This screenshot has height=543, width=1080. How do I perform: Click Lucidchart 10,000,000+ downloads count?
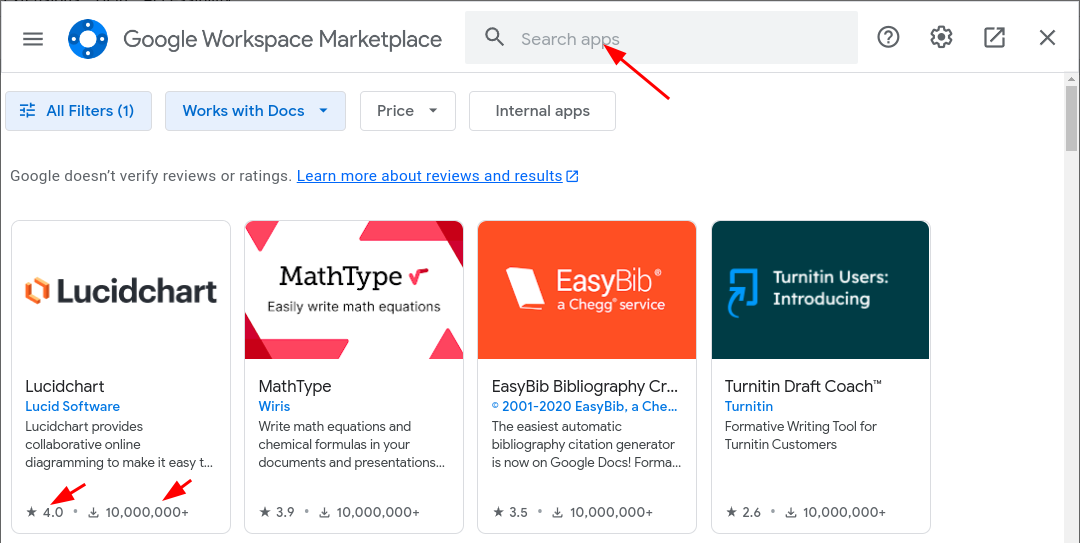(138, 513)
